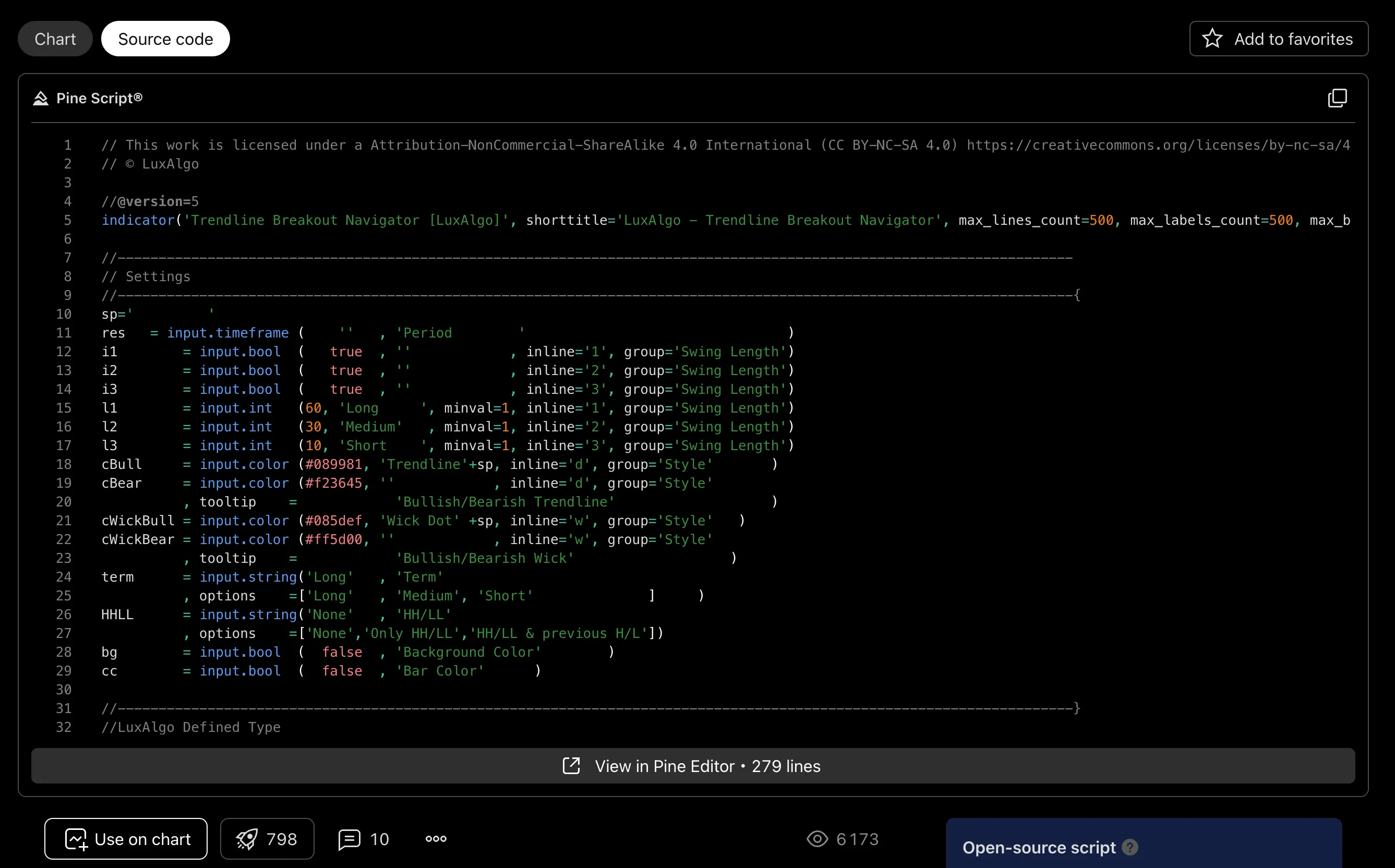Click the 798 boosts count
The width and height of the screenshot is (1395, 868).
coord(281,839)
